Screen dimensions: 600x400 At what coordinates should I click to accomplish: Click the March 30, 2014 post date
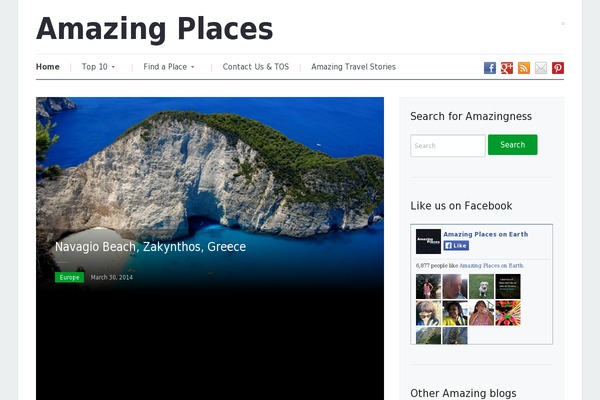112,278
